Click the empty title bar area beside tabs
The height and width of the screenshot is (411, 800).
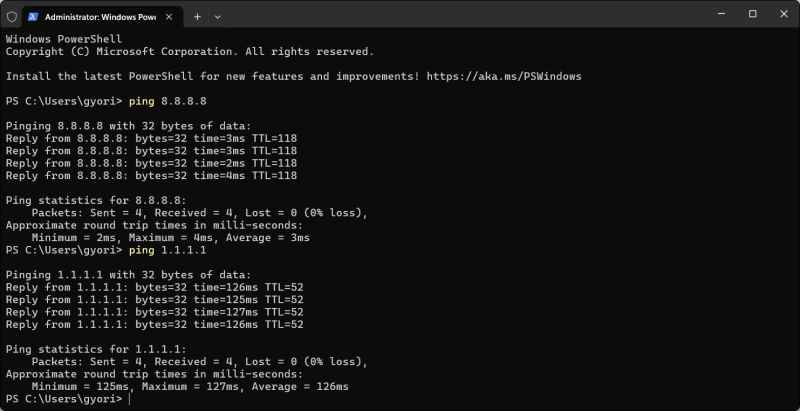coord(459,14)
